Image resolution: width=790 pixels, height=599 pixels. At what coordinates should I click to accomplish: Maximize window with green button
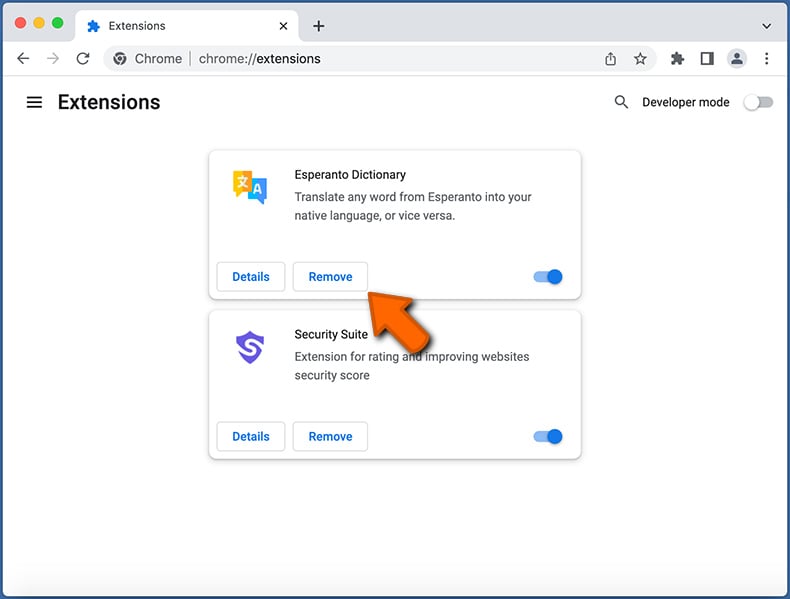(57, 23)
